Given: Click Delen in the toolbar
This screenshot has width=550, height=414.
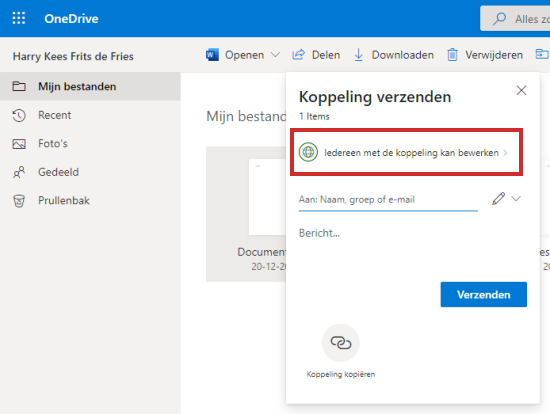Looking at the screenshot, I should 326,55.
